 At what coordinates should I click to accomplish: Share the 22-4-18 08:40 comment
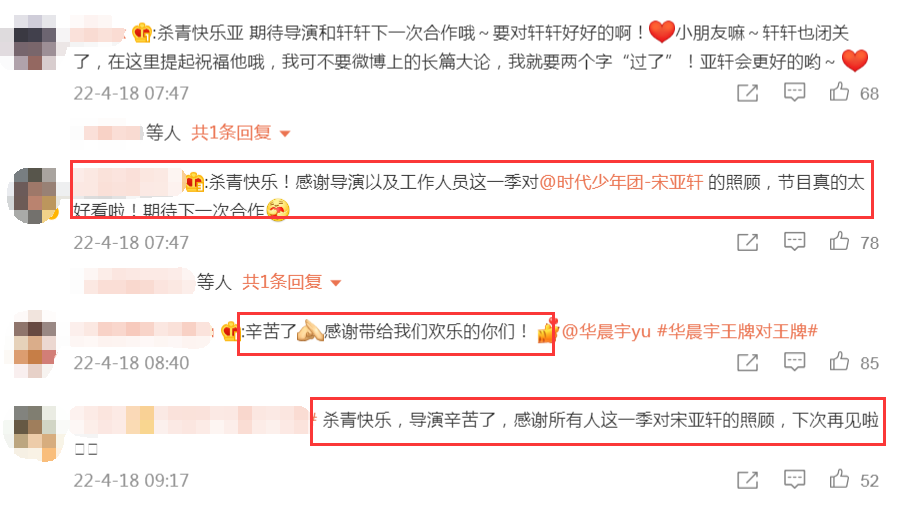click(748, 362)
